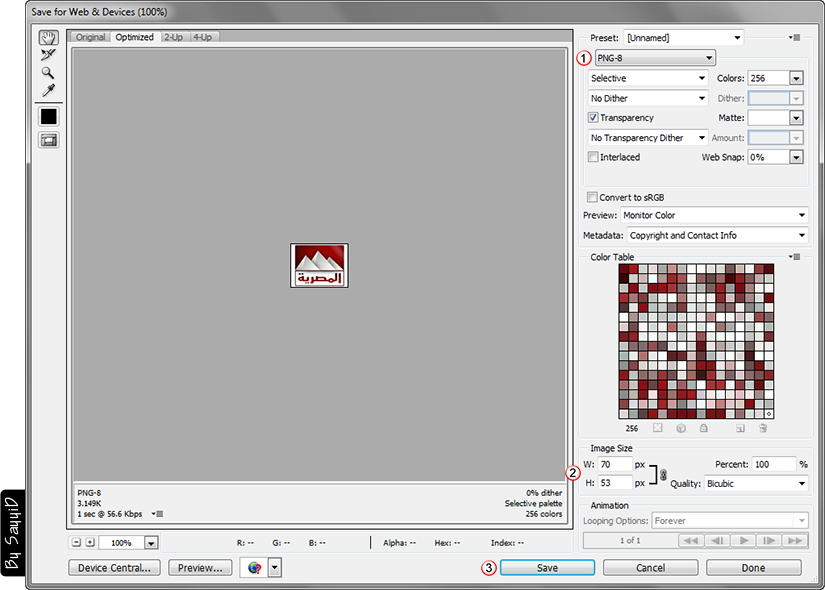Select the Hand tool

click(48, 37)
